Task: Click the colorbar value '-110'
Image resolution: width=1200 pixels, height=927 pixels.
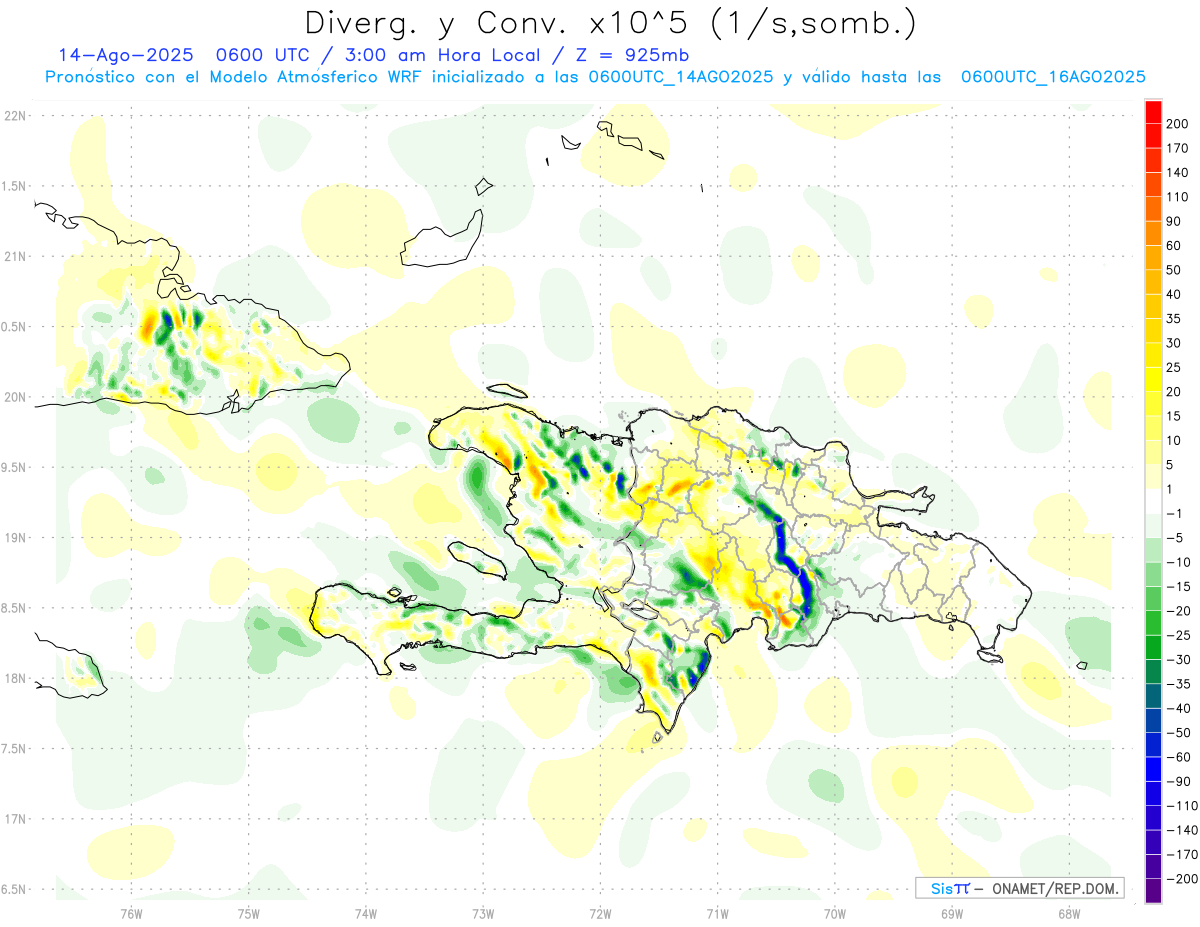Action: (1184, 805)
